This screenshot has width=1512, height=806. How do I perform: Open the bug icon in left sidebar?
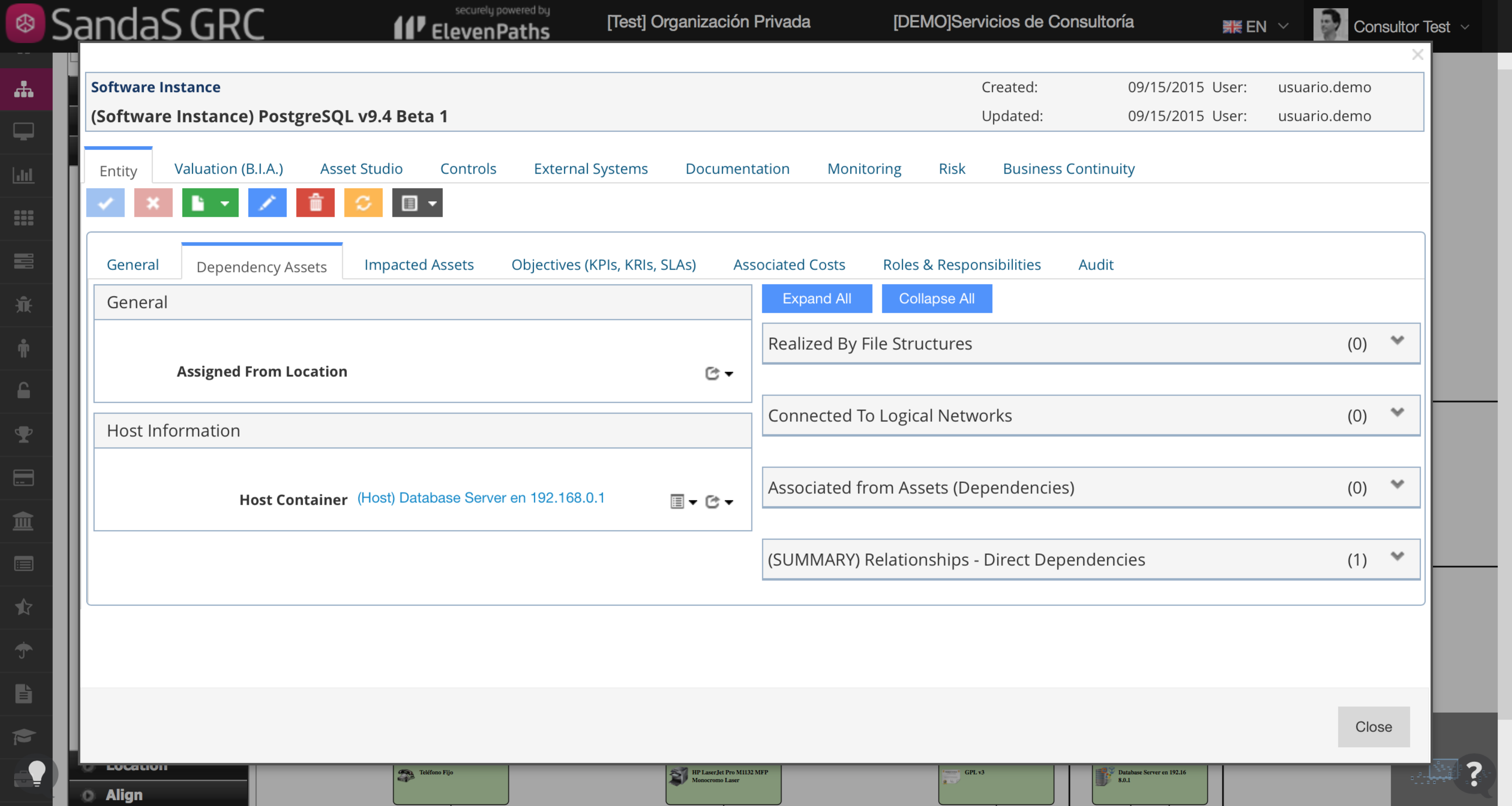(x=23, y=304)
